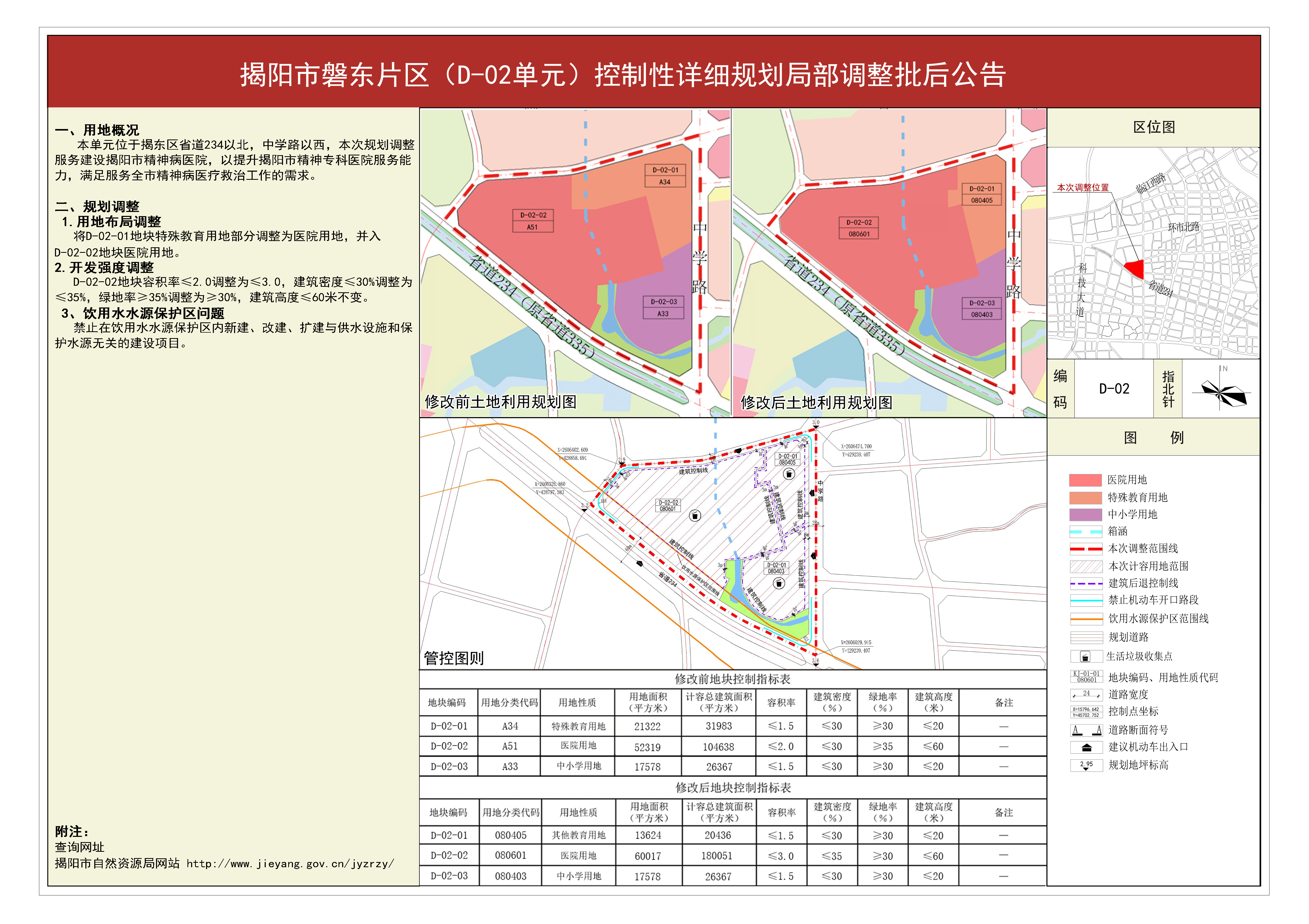This screenshot has height=924, width=1309.
Task: Click the 控制点坐标 legend symbol
Action: 1086,712
